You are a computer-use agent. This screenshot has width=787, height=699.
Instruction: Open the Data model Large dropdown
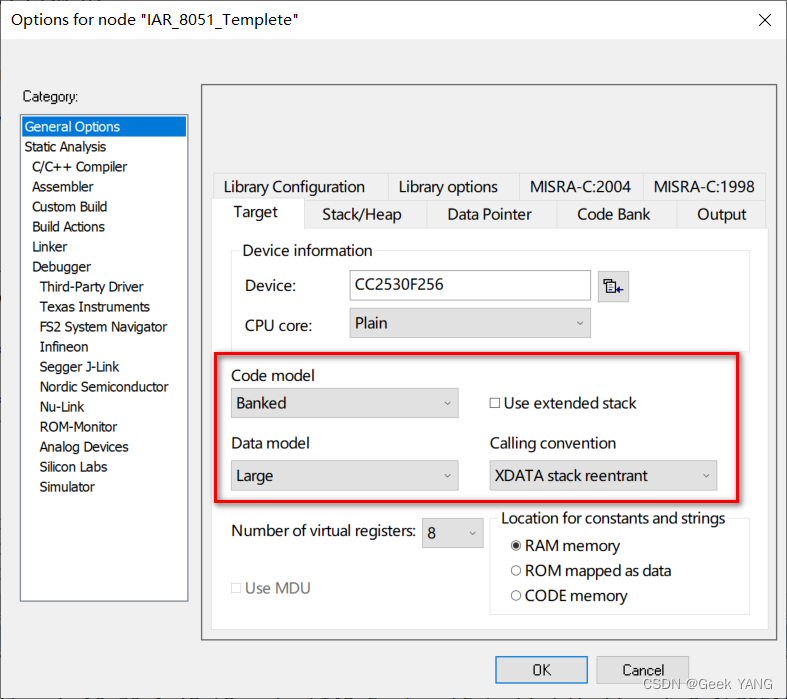pyautogui.click(x=344, y=475)
